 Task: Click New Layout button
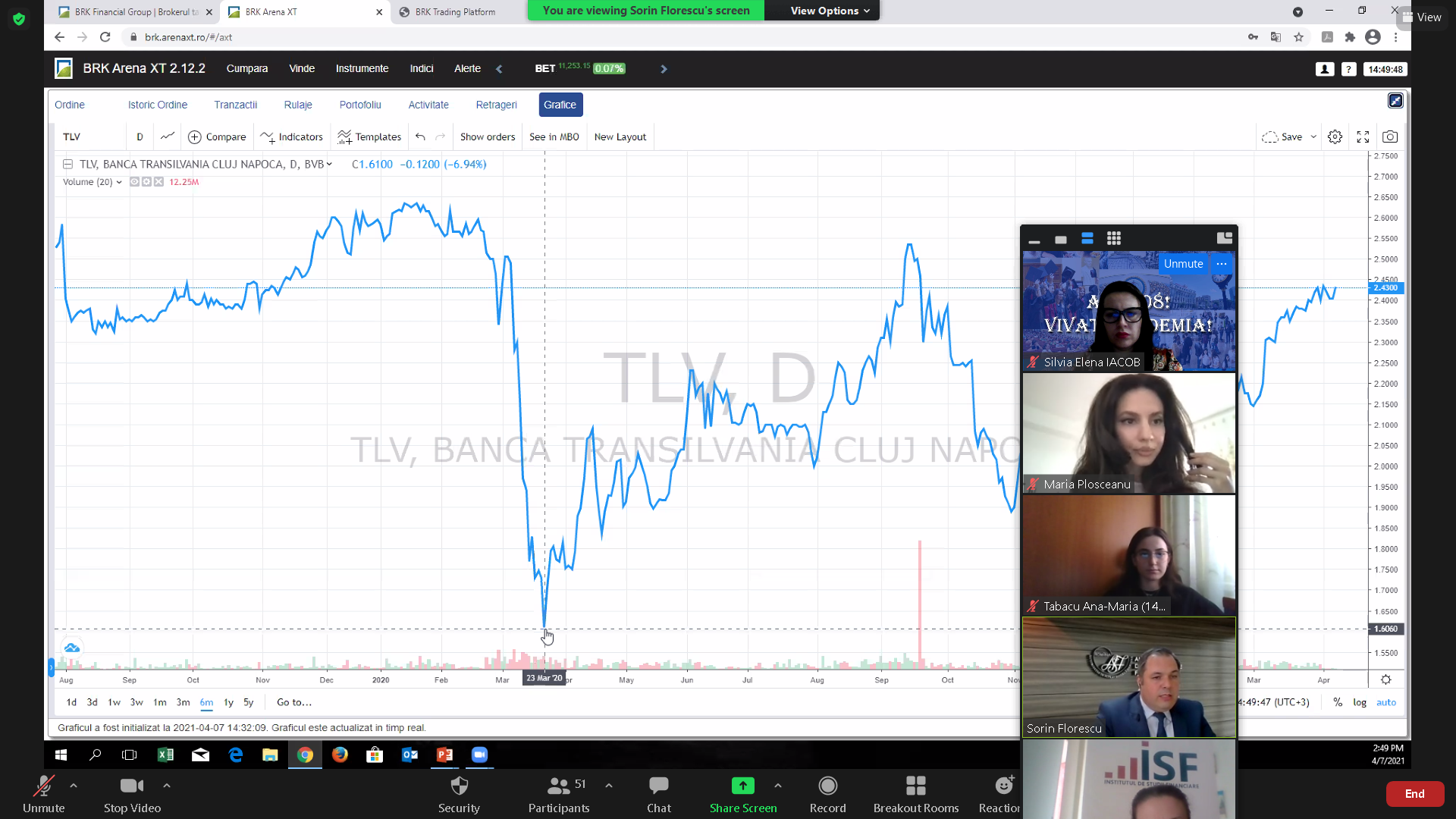620,136
